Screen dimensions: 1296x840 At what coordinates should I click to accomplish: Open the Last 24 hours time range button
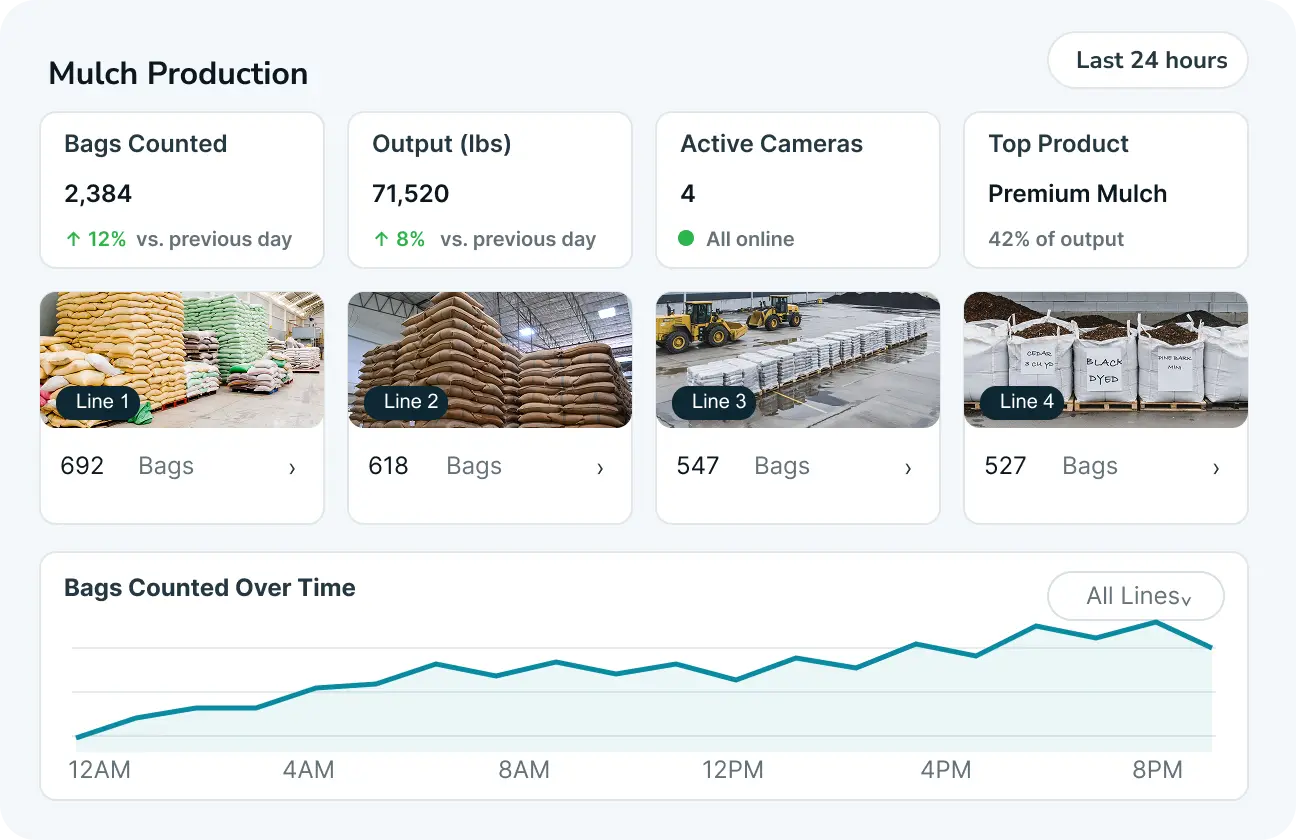click(x=1148, y=60)
